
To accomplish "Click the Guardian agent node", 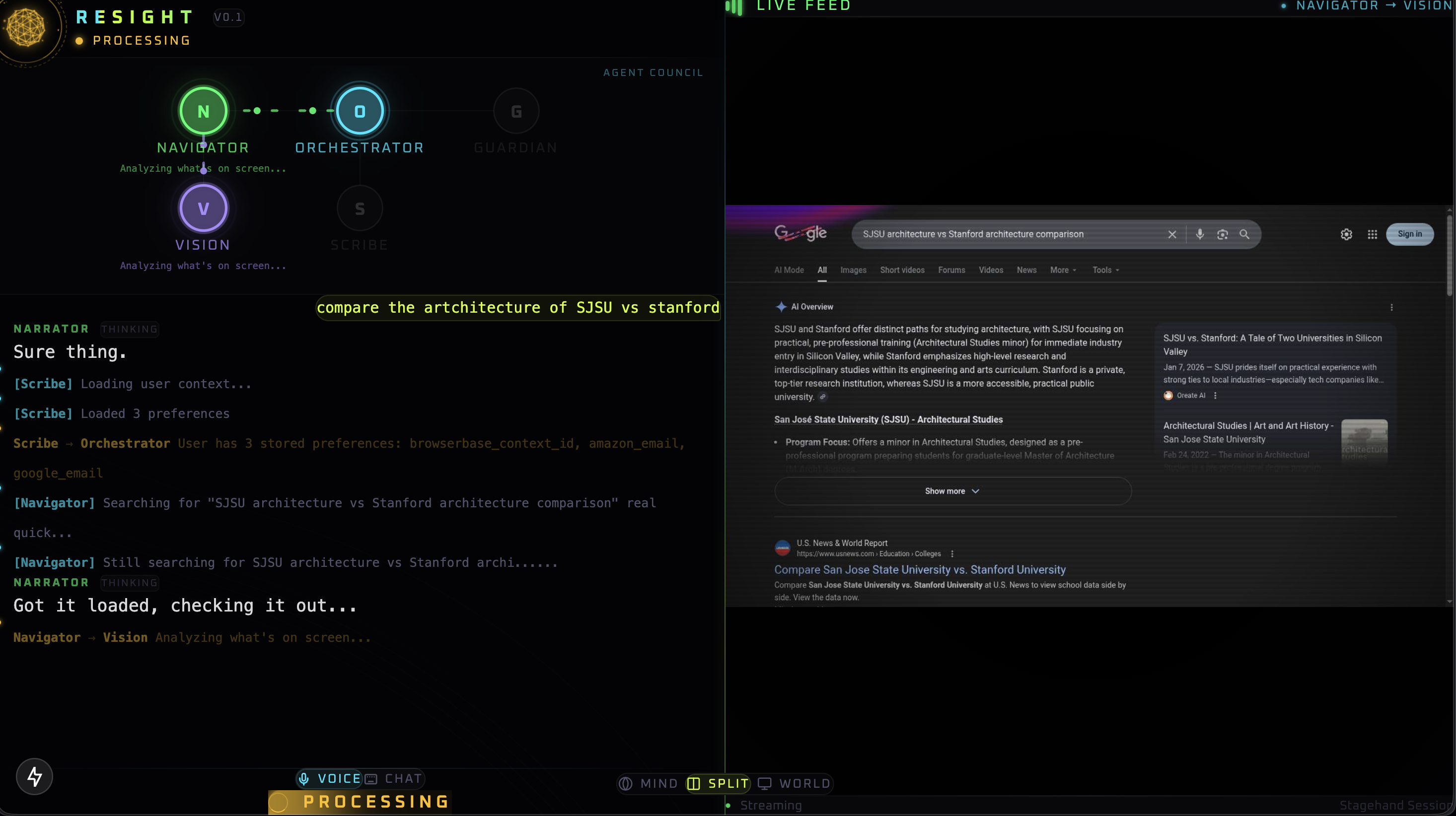I will click(515, 111).
